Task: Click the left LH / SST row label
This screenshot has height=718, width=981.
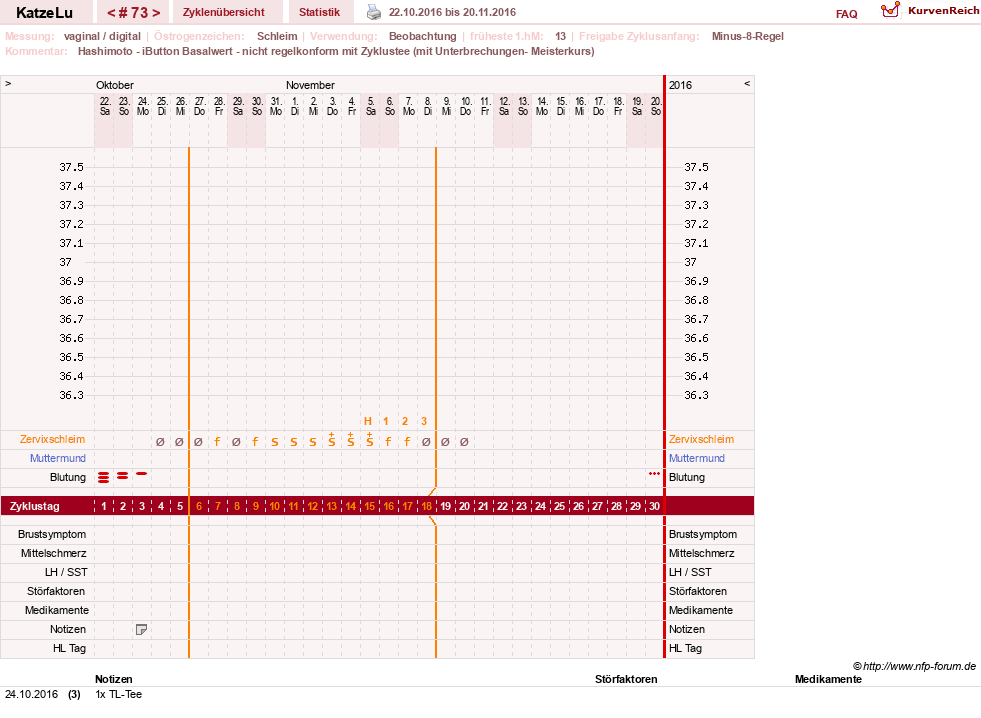Action: click(x=66, y=572)
